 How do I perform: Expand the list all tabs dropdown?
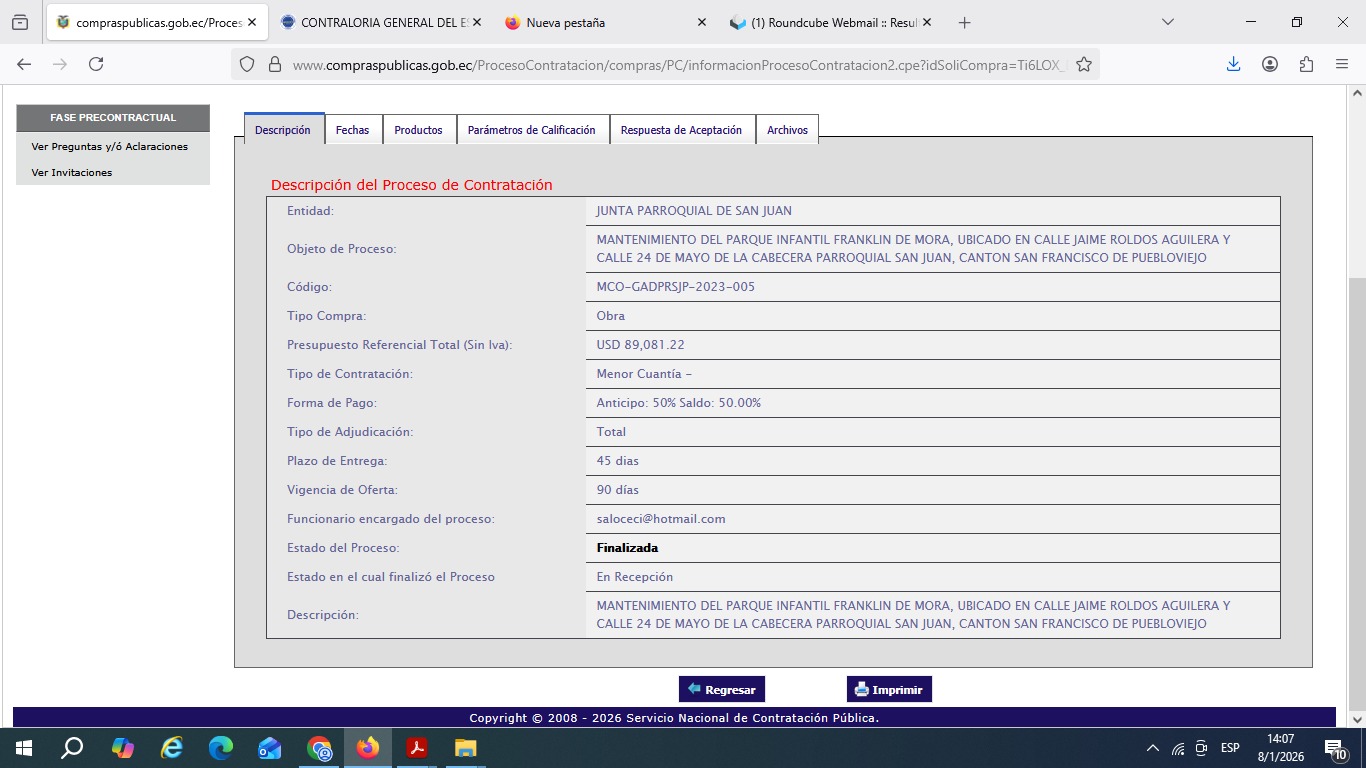pos(1168,22)
